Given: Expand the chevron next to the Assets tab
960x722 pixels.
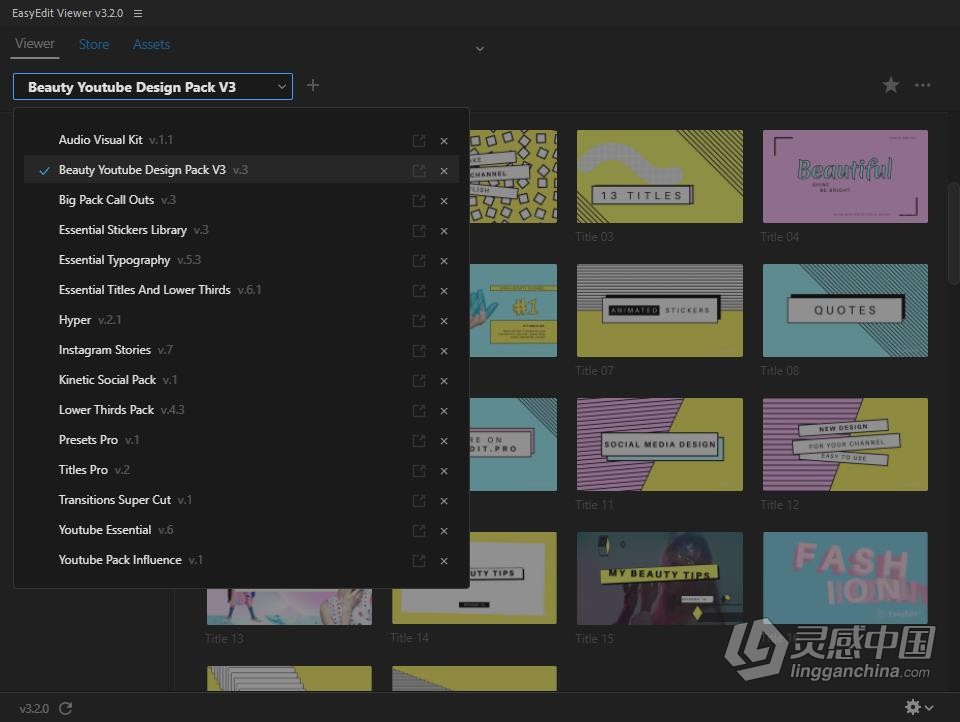Looking at the screenshot, I should (x=480, y=48).
